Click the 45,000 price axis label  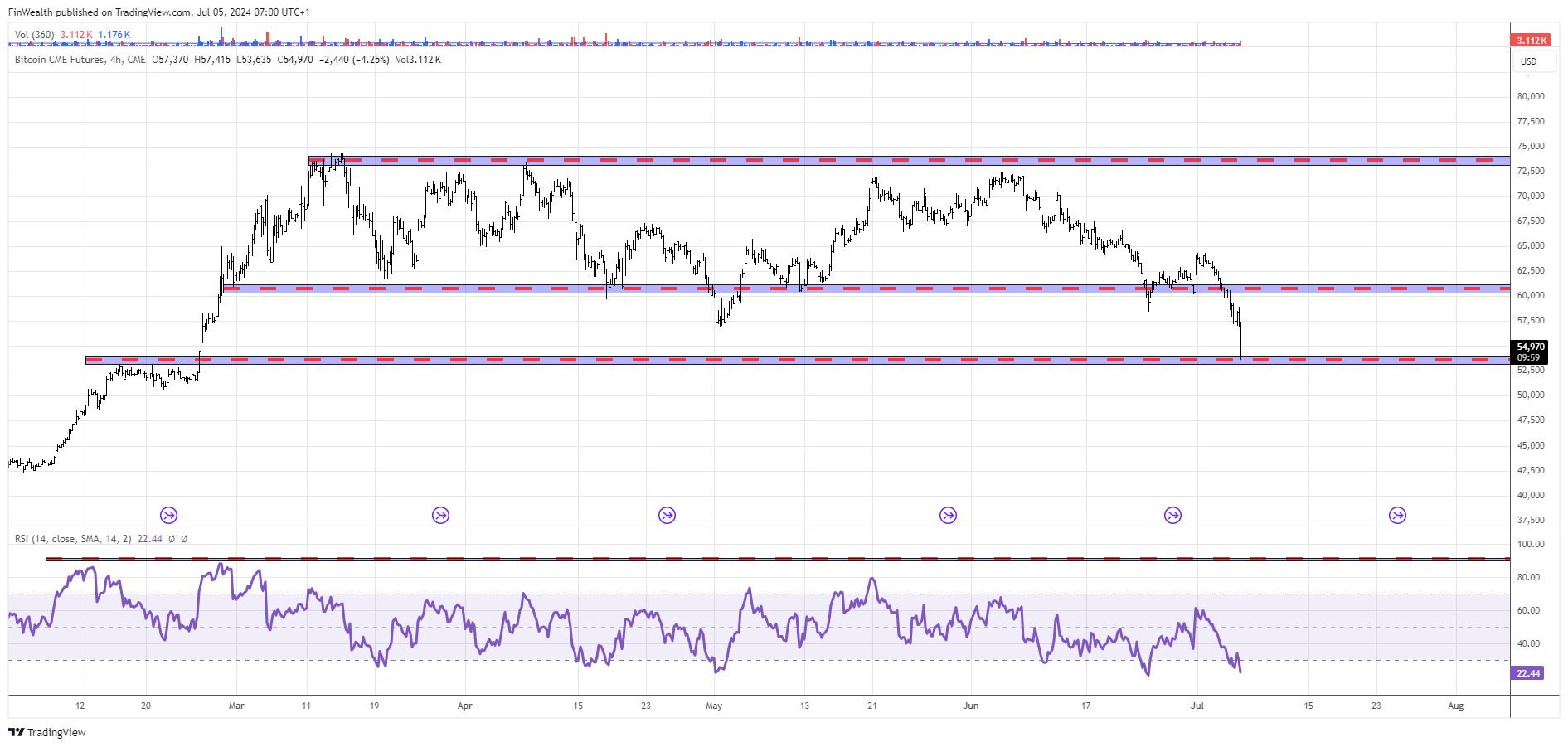tap(1531, 445)
